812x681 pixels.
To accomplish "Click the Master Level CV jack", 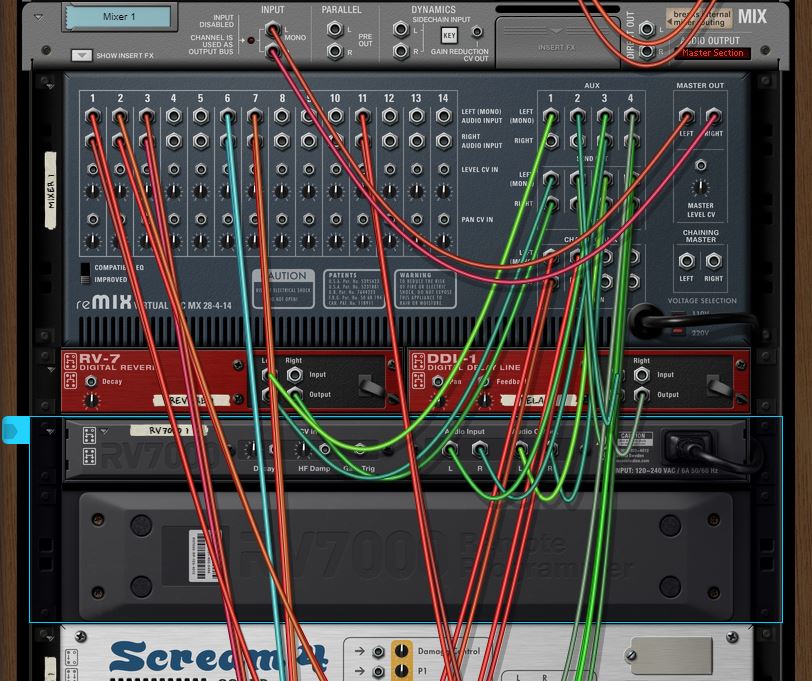I will point(700,165).
